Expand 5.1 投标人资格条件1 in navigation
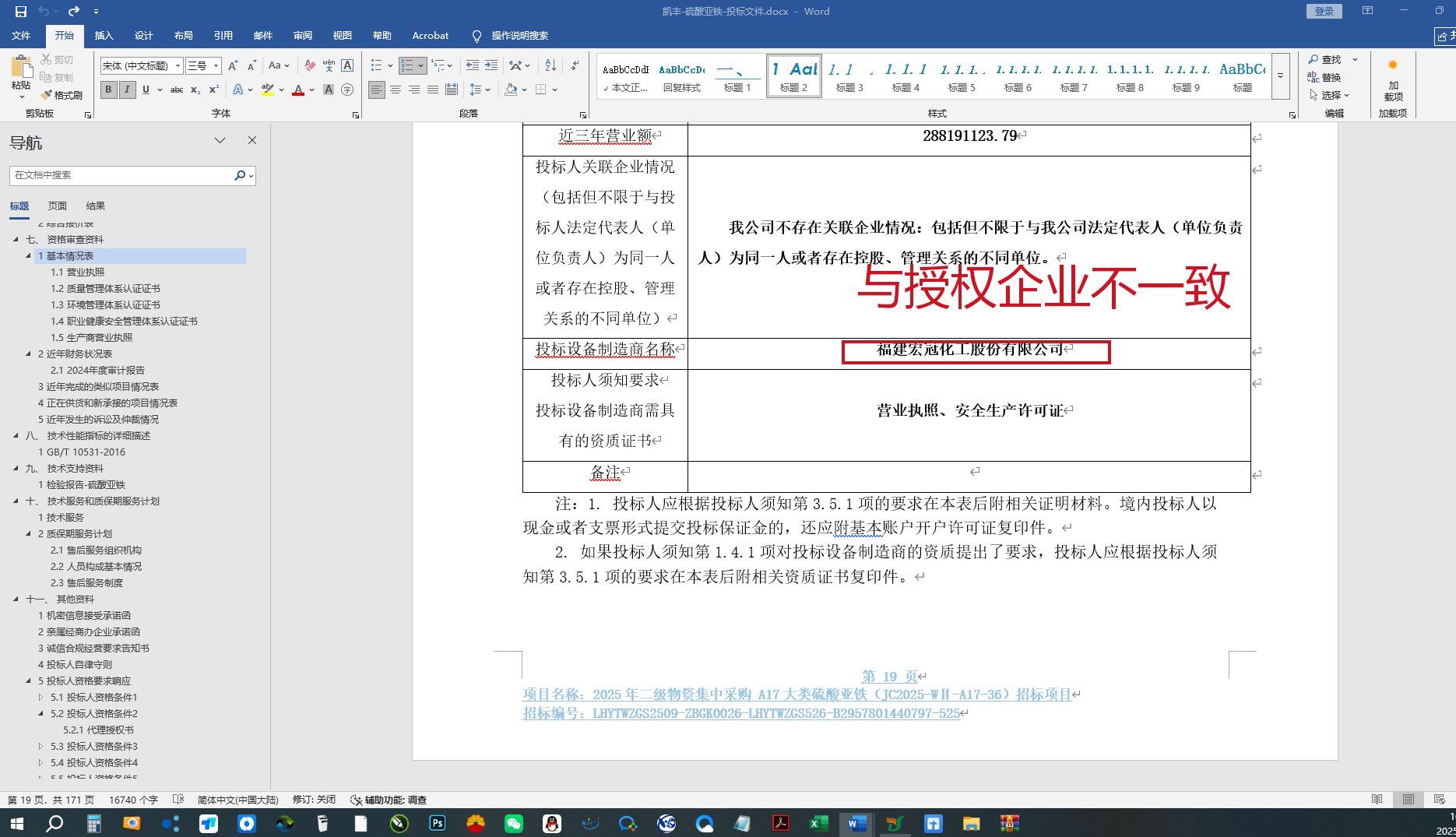This screenshot has width=1456, height=837. pyautogui.click(x=40, y=698)
